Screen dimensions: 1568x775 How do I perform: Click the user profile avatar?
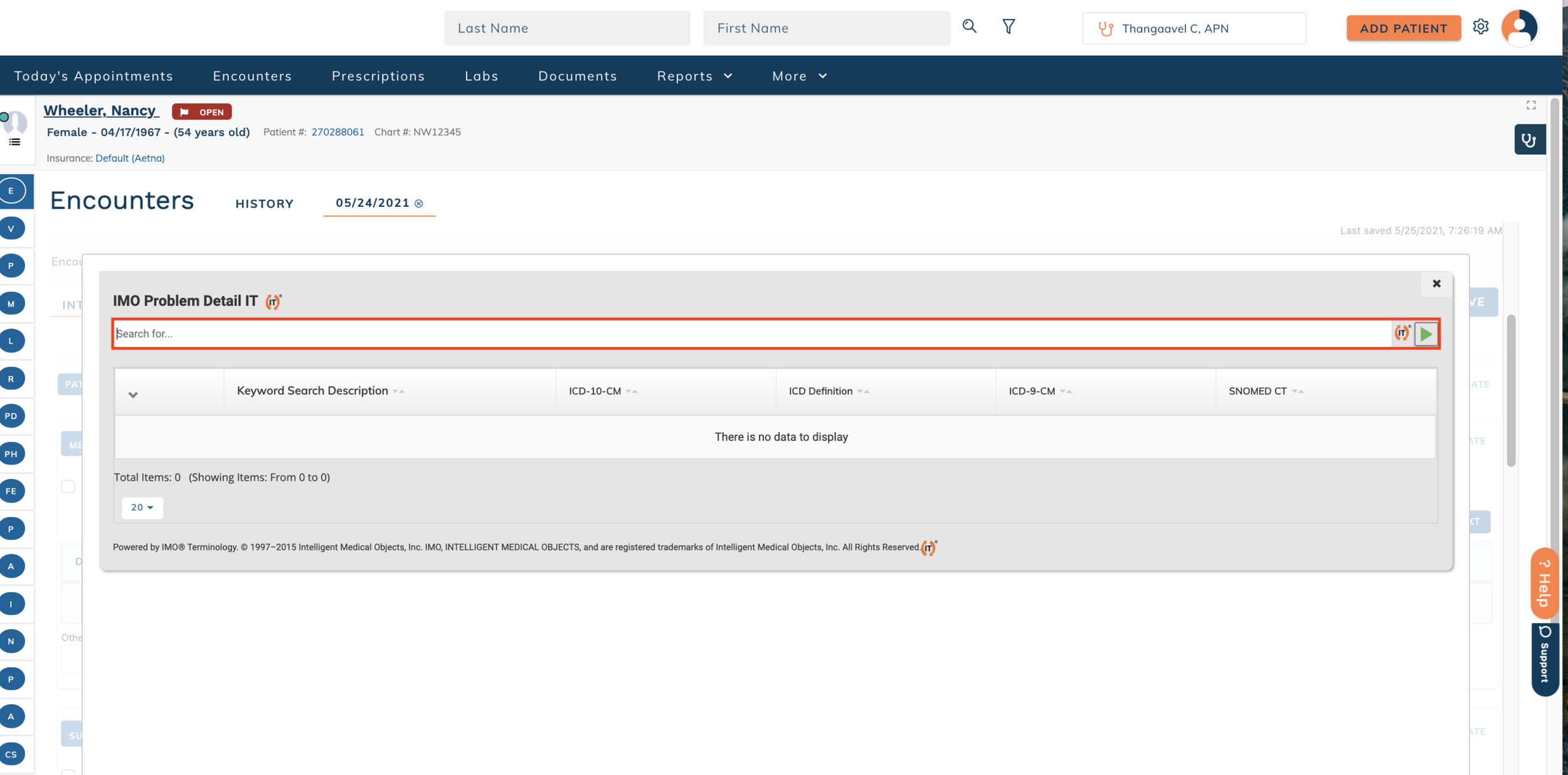[1519, 28]
